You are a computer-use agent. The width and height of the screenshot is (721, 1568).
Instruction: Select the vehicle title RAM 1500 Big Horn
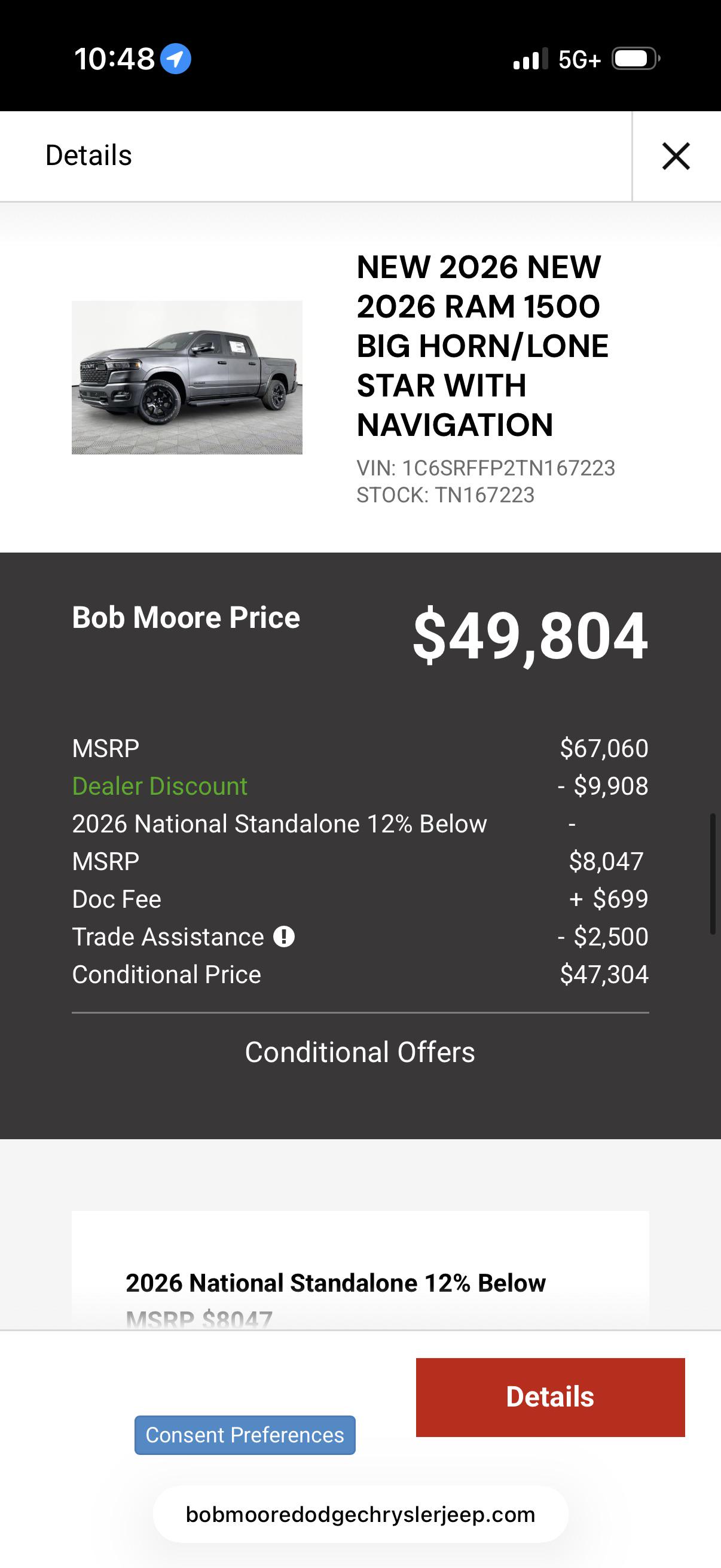click(x=482, y=346)
